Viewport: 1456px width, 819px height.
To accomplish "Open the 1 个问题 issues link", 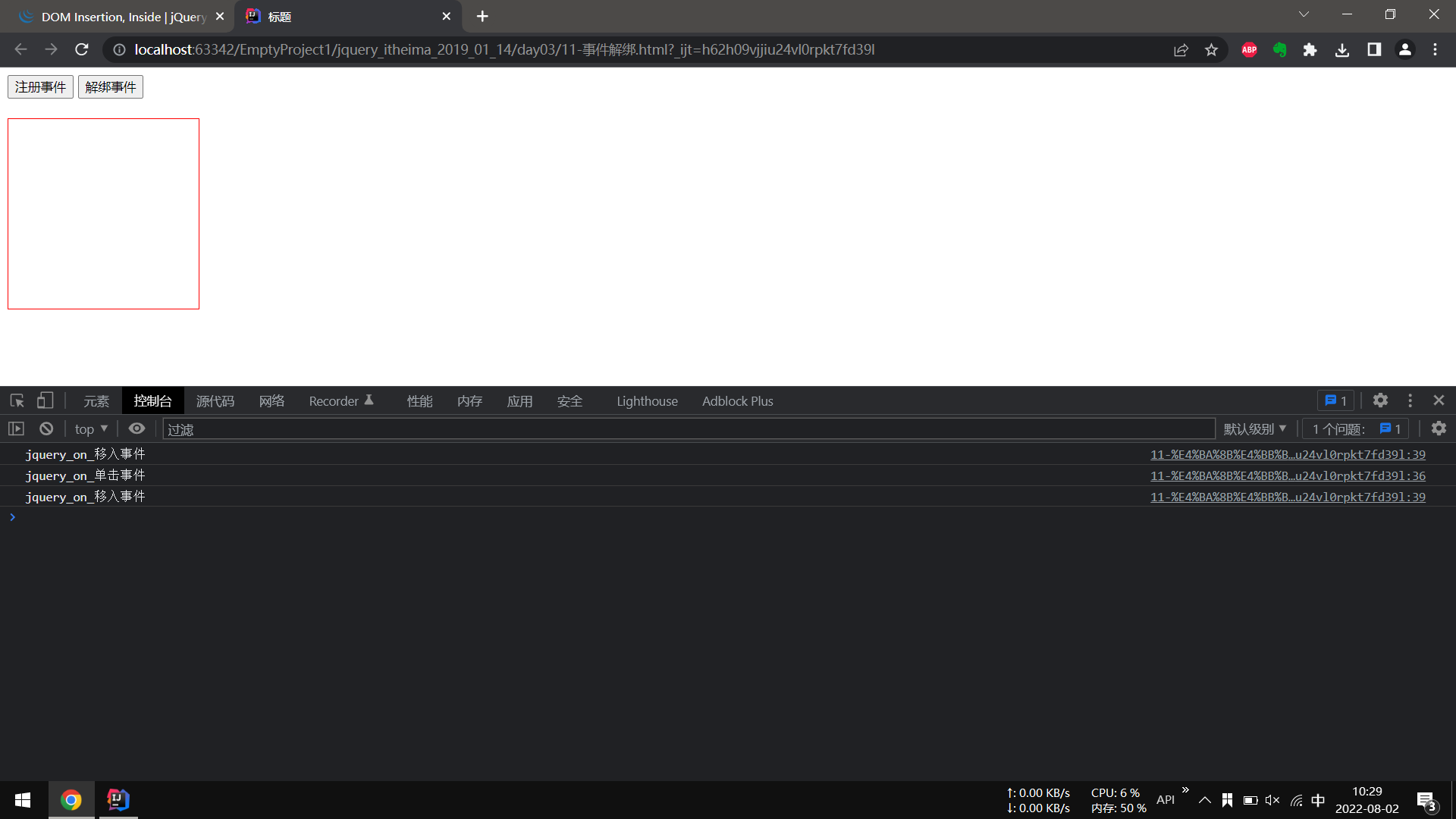I will pyautogui.click(x=1356, y=429).
